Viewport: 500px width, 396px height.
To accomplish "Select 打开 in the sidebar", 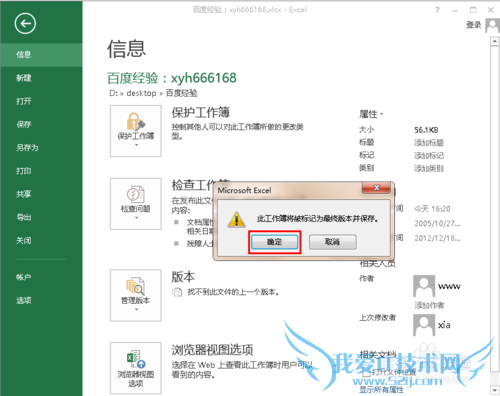I will 41,101.
